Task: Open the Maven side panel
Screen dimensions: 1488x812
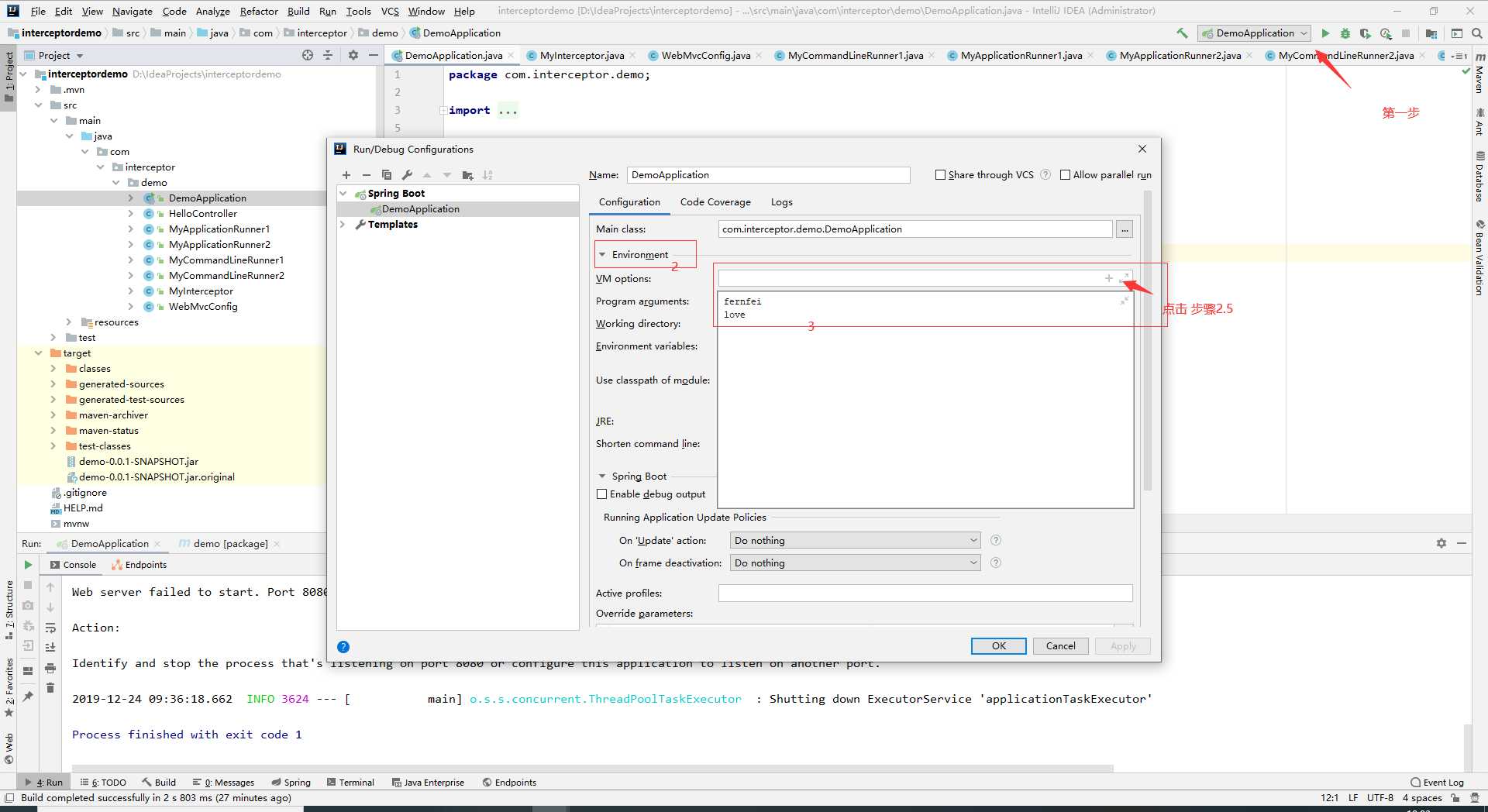Action: (x=1479, y=74)
